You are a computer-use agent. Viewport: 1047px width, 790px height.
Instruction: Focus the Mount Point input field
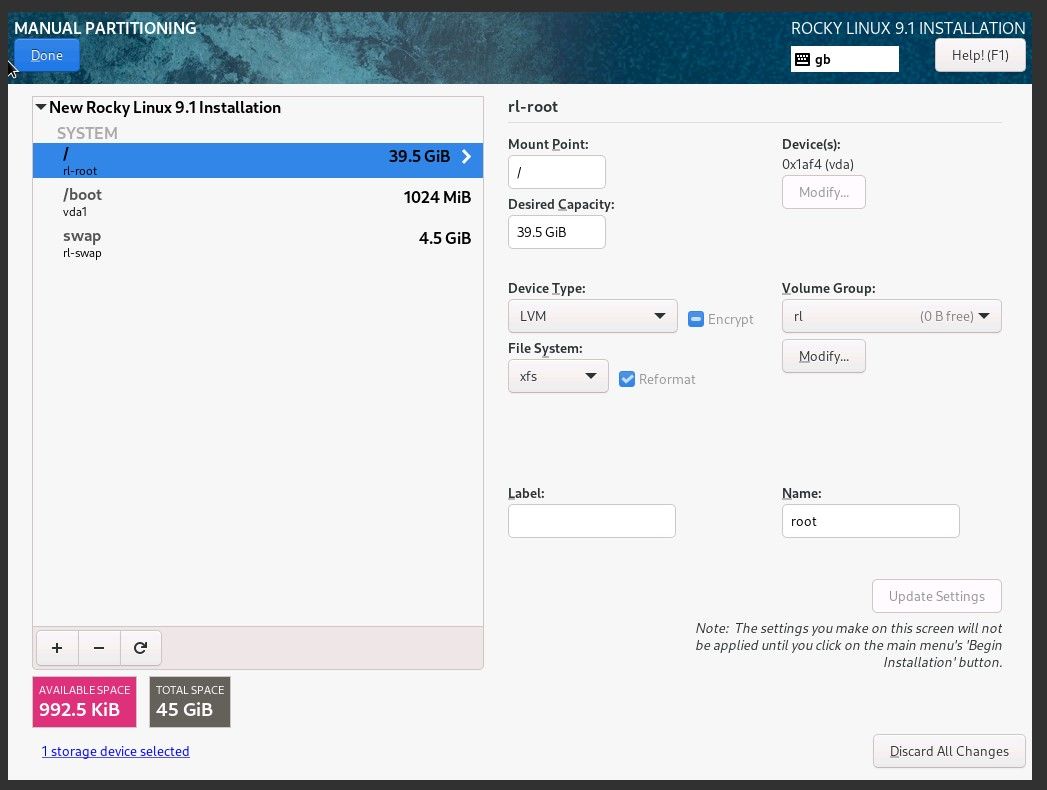click(x=557, y=172)
